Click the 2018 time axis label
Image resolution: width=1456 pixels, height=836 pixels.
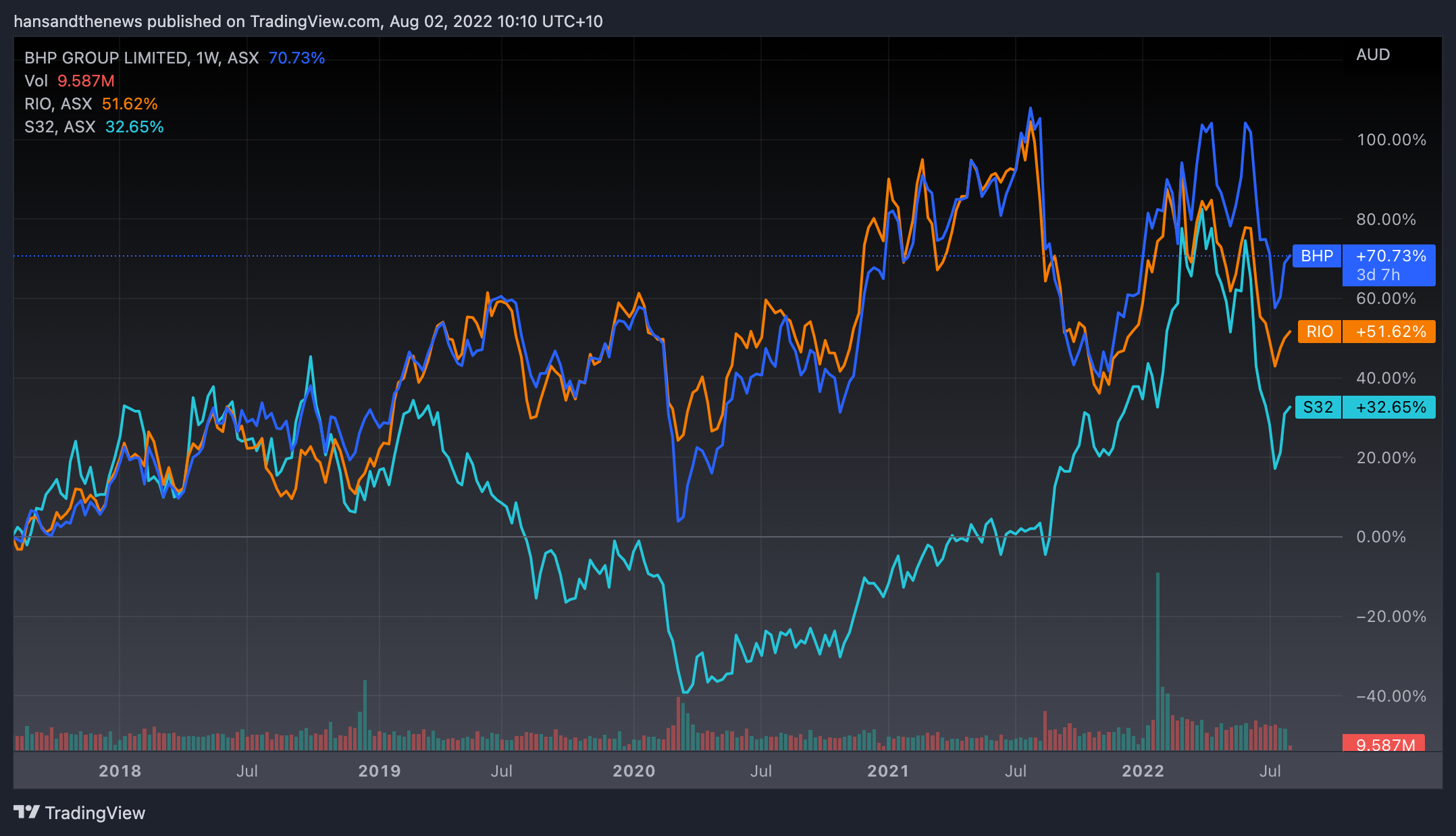click(120, 771)
